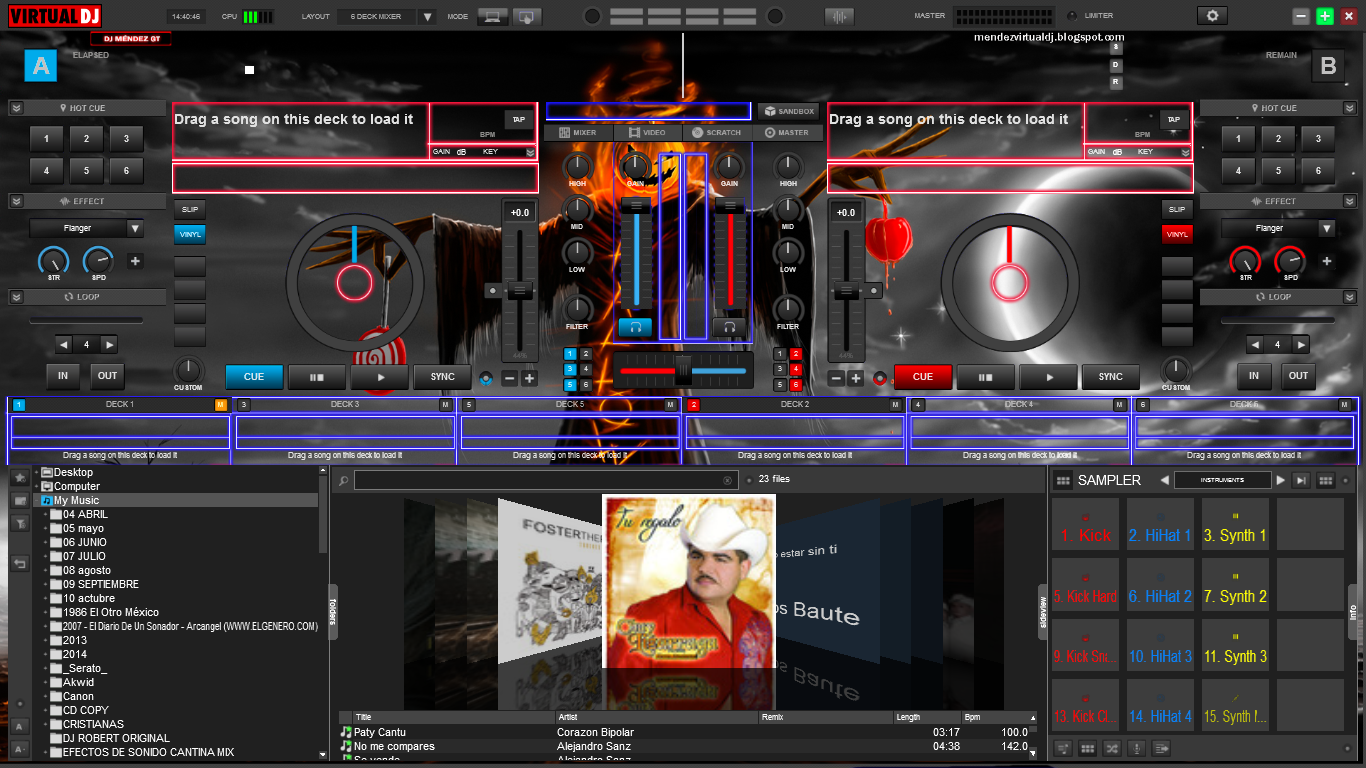
Task: Enable the SANDBOX button
Action: [788, 111]
